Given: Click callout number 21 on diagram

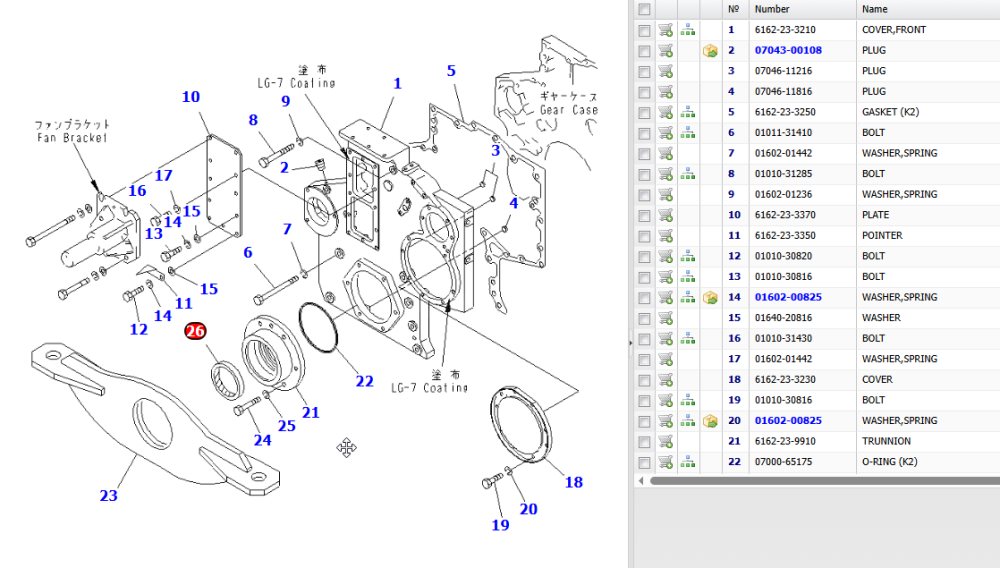Looking at the screenshot, I should coord(311,412).
